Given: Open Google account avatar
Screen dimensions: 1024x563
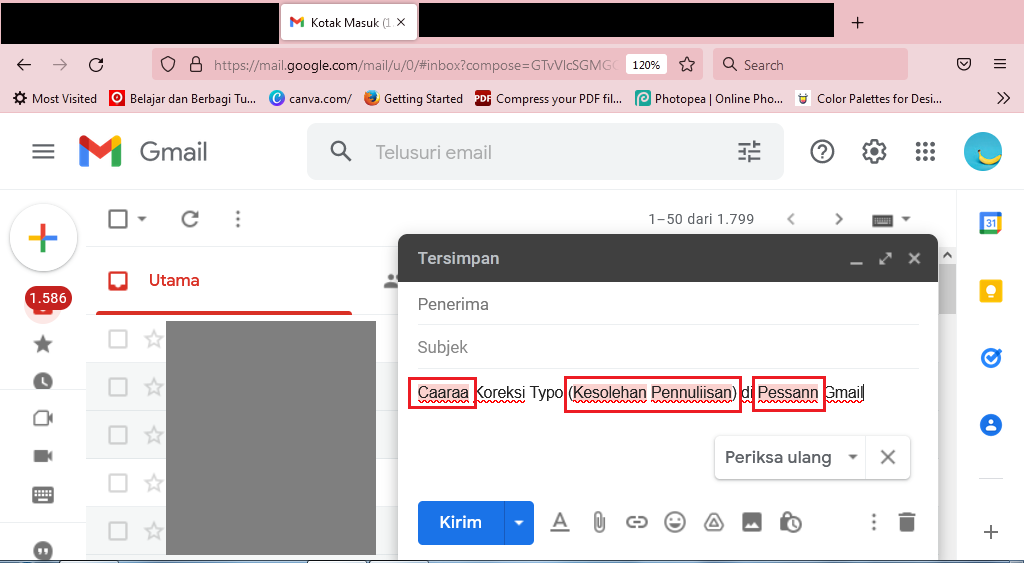Looking at the screenshot, I should point(982,152).
